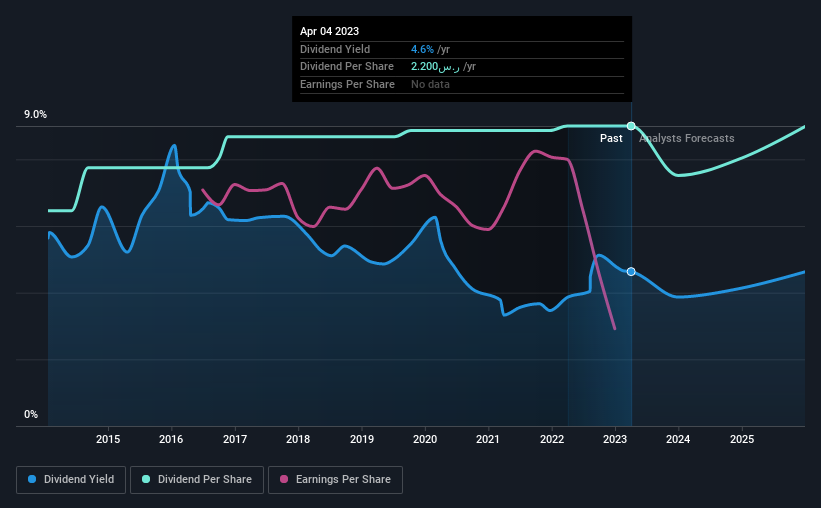Image resolution: width=821 pixels, height=508 pixels.
Task: Click the 4.6% dividend yield value in tooltip
Action: 422,49
